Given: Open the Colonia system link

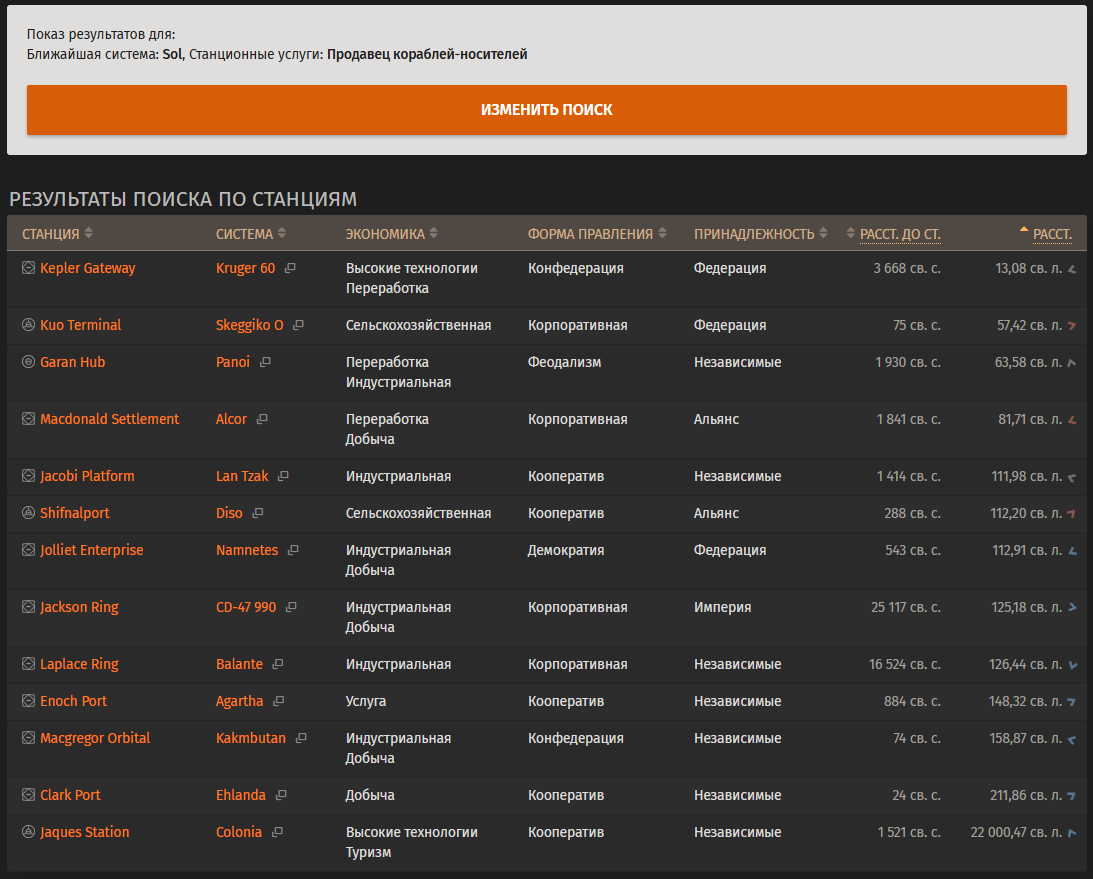Looking at the screenshot, I should [x=238, y=832].
